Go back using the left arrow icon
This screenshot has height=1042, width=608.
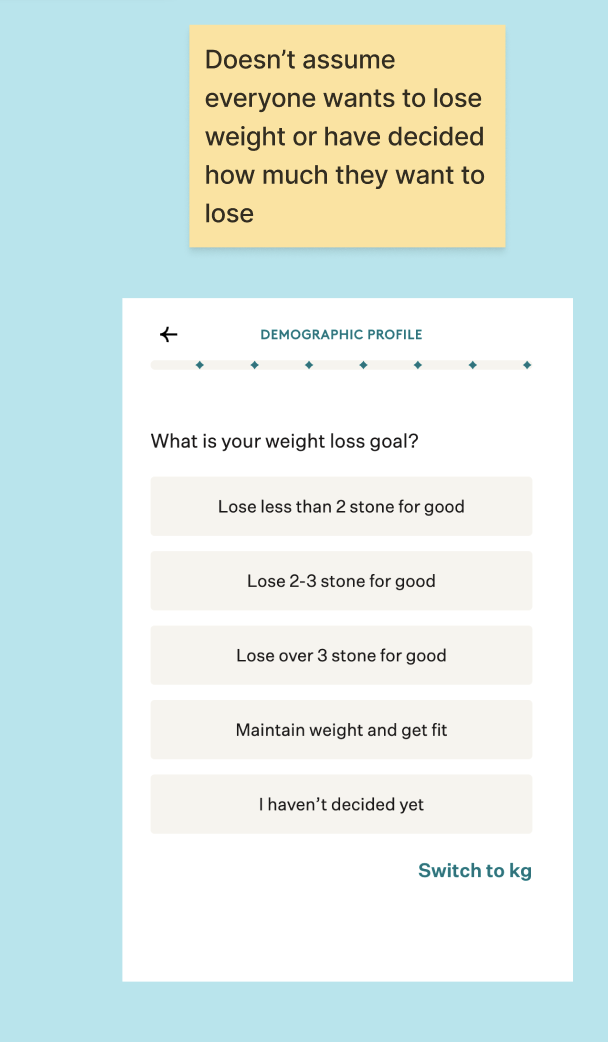pos(169,334)
